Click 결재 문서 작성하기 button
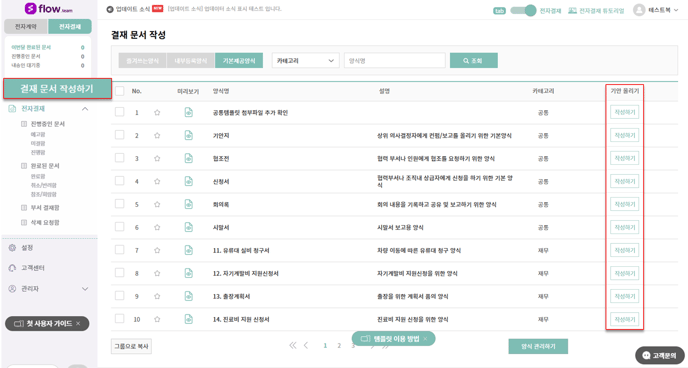This screenshot has width=688, height=368. [57, 89]
